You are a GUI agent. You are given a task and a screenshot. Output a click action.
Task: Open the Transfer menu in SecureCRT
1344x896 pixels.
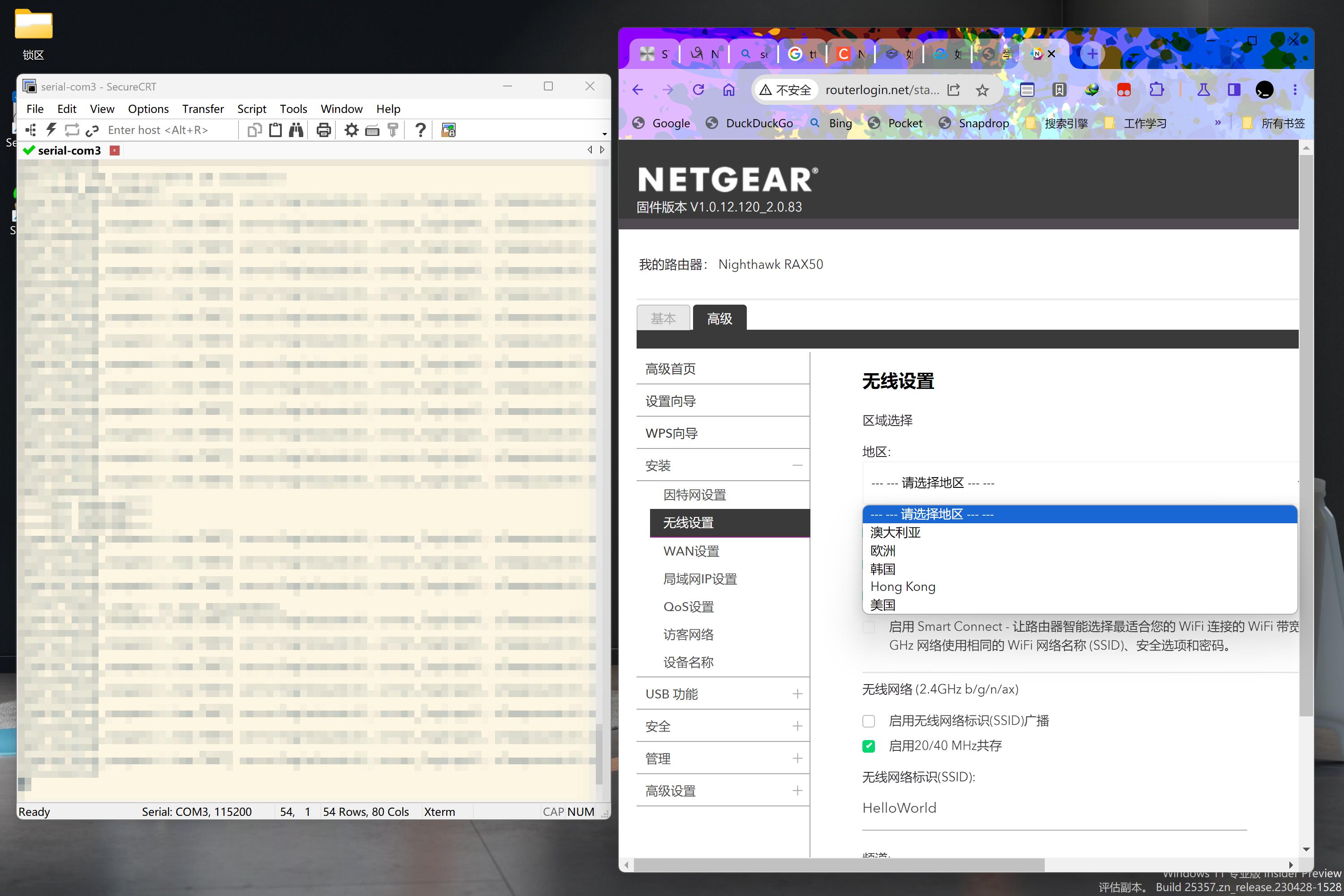[202, 108]
